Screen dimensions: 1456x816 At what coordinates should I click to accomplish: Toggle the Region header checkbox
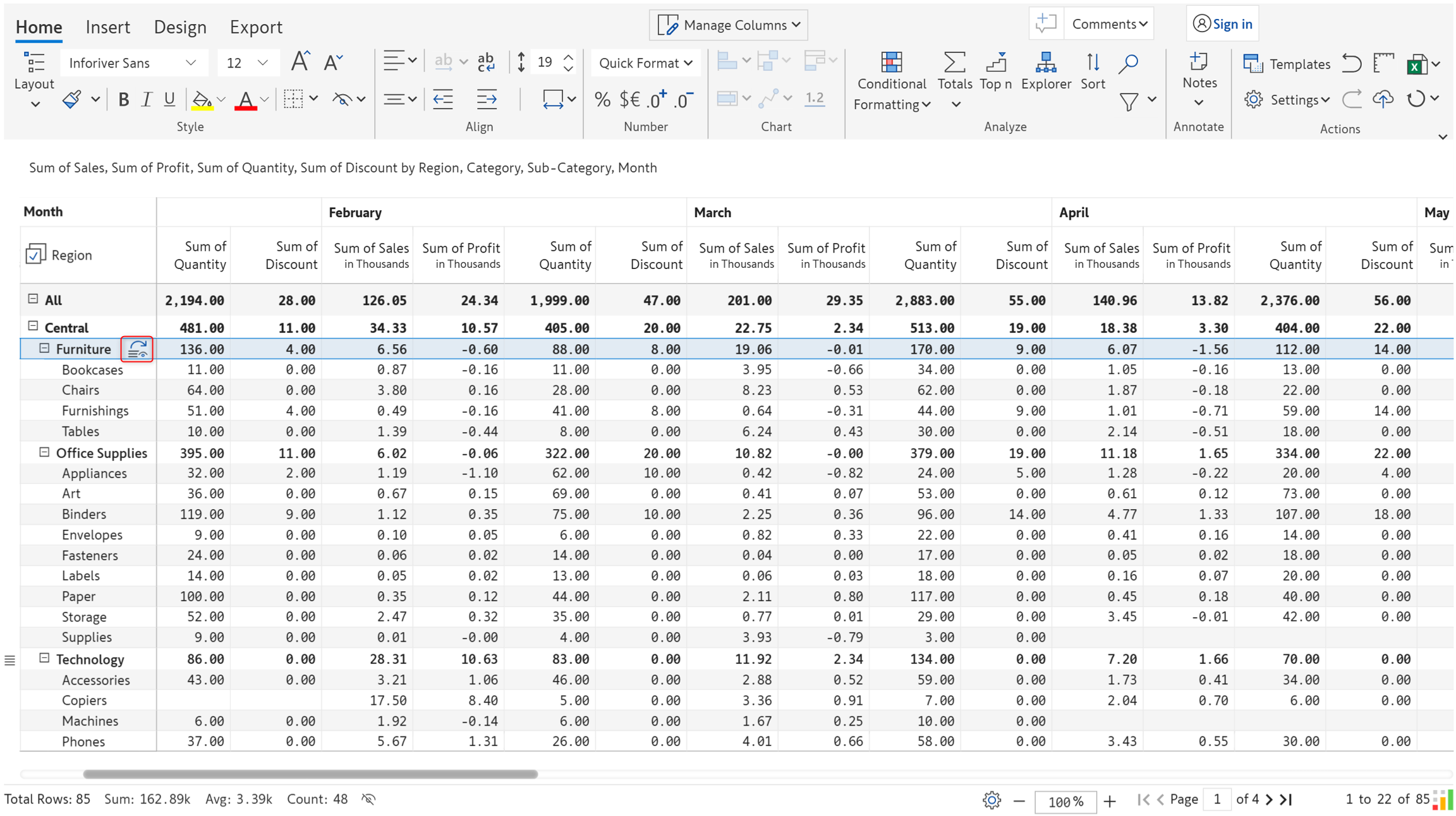pyautogui.click(x=35, y=254)
